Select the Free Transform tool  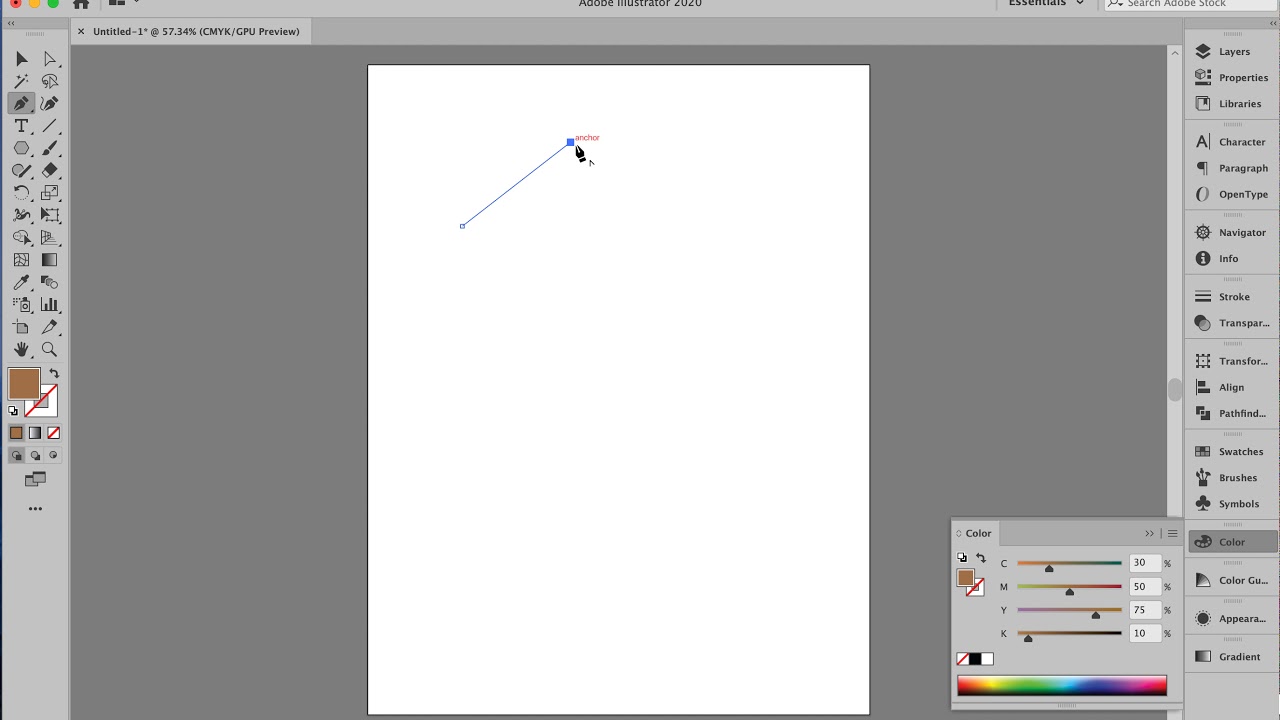tap(49, 215)
